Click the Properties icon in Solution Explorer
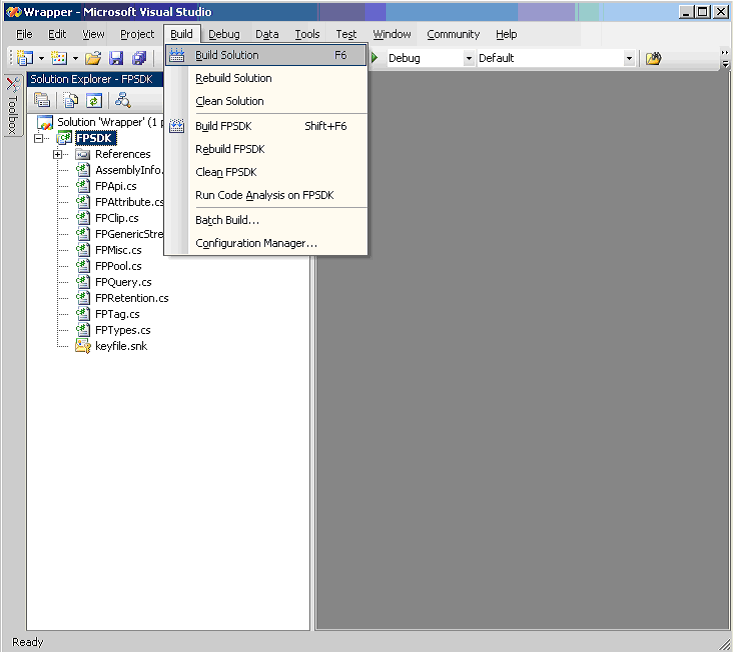Viewport: 733px width, 652px height. (x=42, y=100)
